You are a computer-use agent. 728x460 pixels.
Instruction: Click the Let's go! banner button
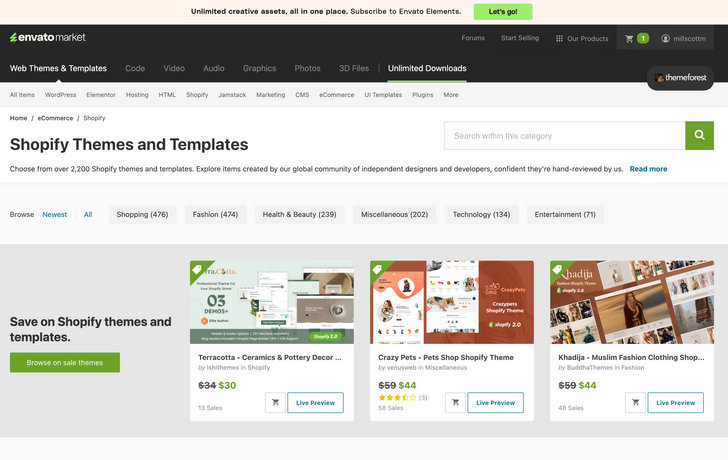503,11
